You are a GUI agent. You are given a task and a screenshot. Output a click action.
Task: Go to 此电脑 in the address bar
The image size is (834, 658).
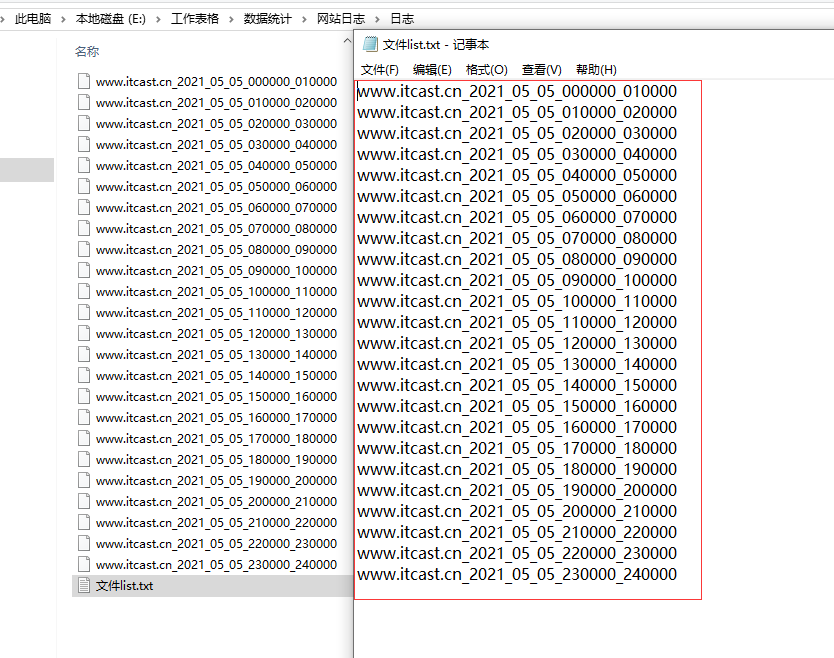pyautogui.click(x=33, y=19)
